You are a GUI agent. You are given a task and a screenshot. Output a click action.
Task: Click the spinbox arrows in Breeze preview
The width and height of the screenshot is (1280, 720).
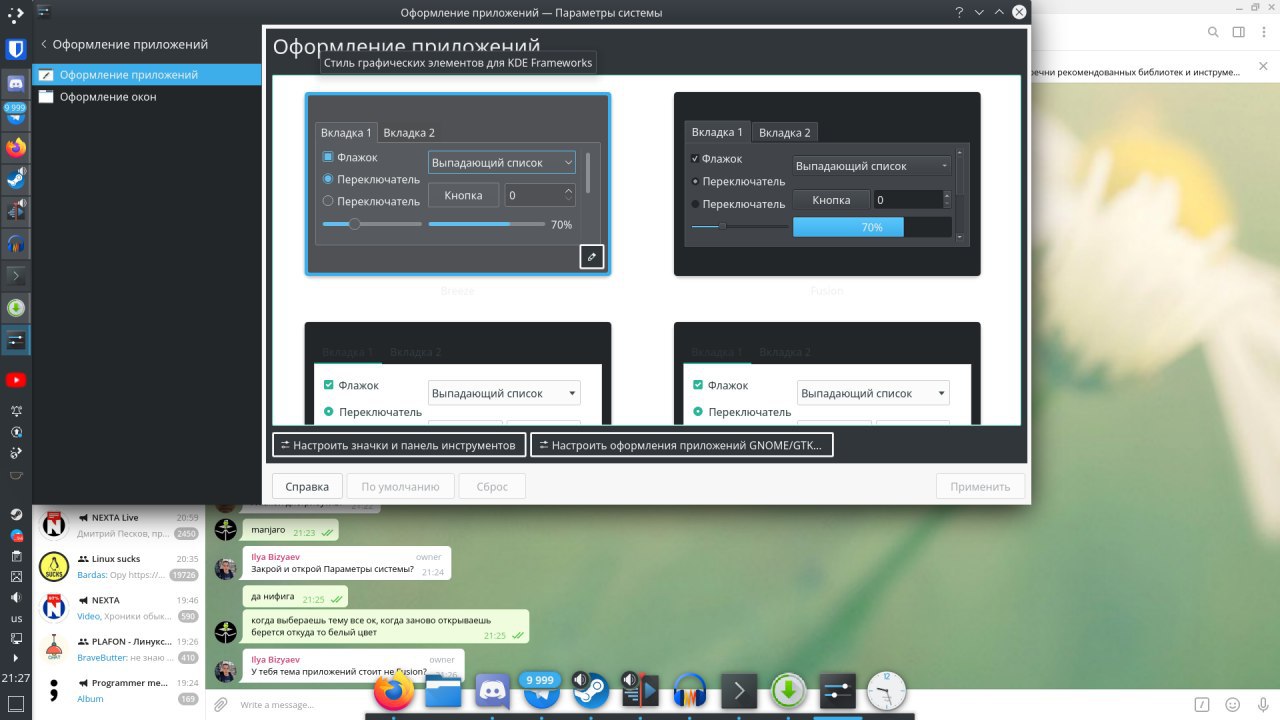tap(569, 195)
